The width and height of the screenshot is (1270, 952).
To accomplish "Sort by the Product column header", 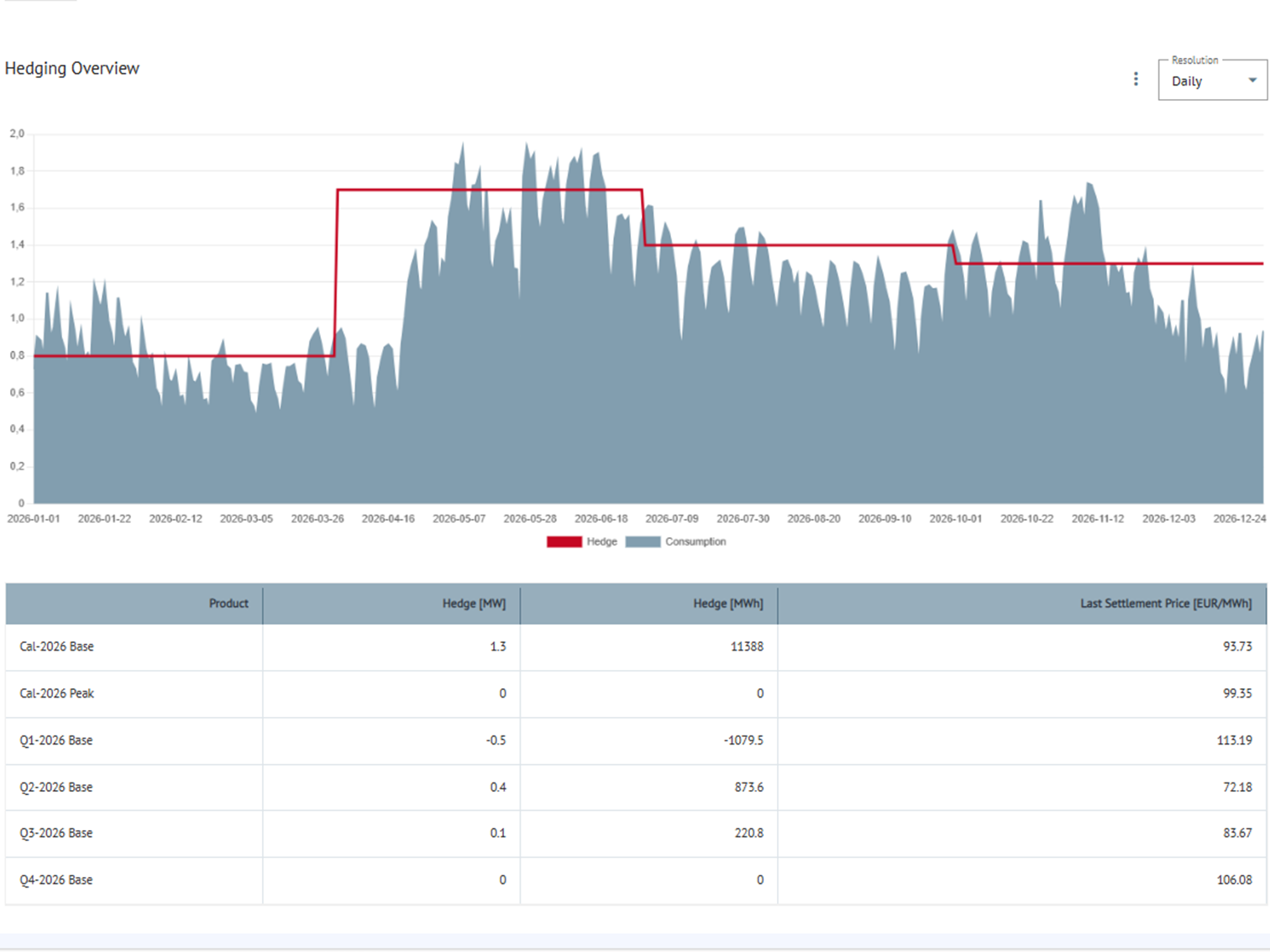I will point(228,603).
